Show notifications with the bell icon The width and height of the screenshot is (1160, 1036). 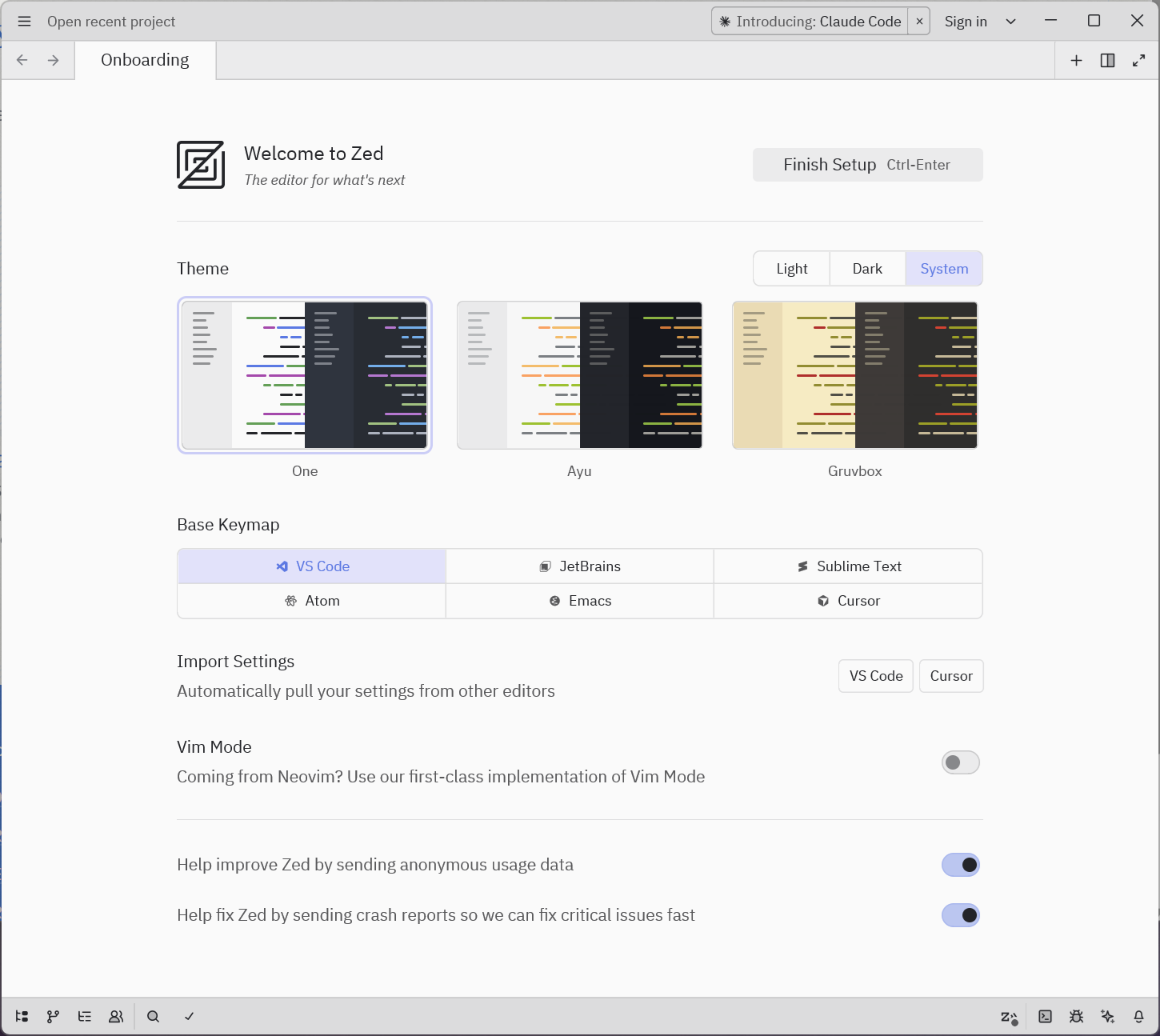pos(1138,1016)
